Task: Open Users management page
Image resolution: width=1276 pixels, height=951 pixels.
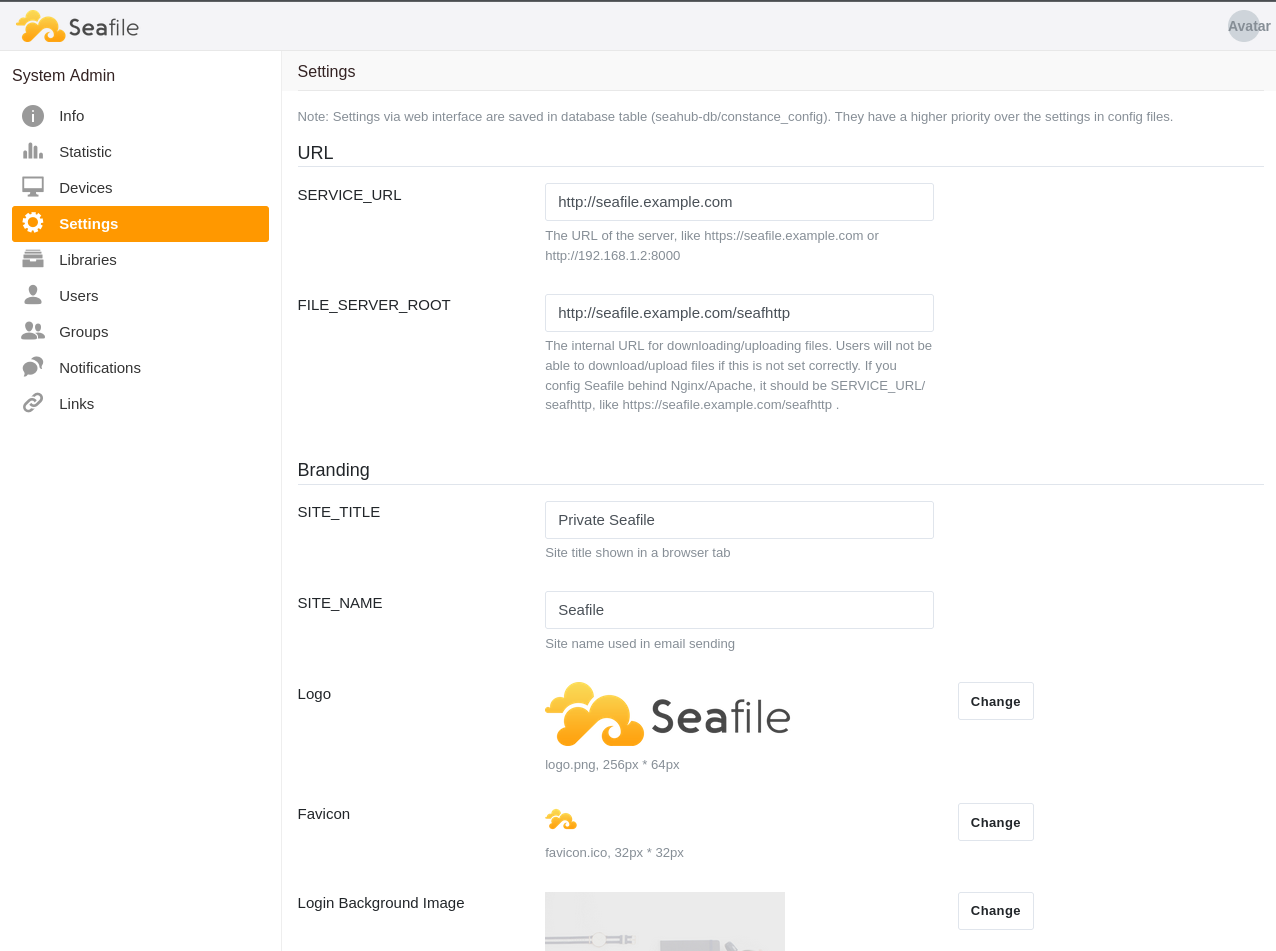Action: coord(140,296)
